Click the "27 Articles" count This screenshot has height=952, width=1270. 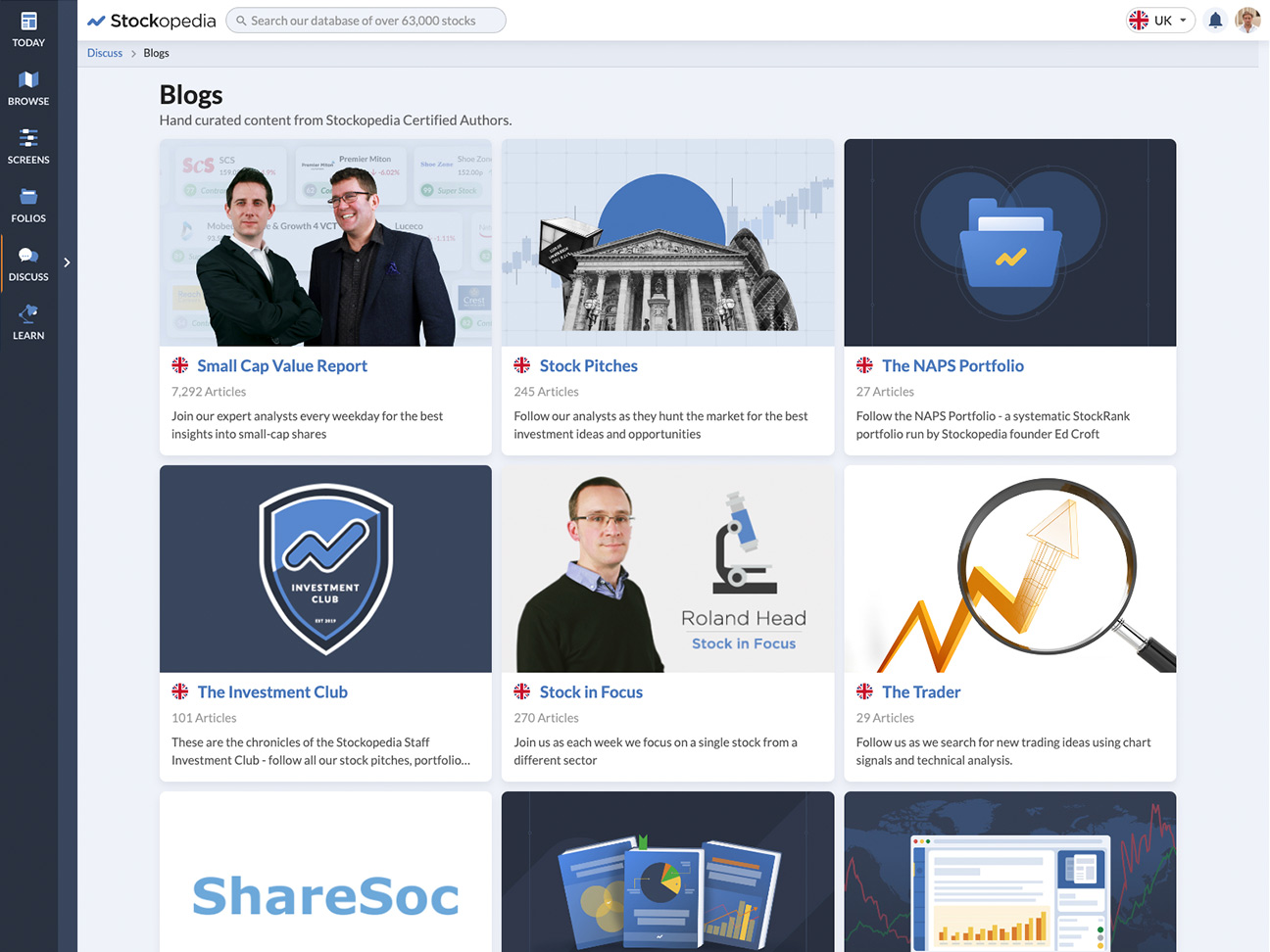(x=885, y=392)
